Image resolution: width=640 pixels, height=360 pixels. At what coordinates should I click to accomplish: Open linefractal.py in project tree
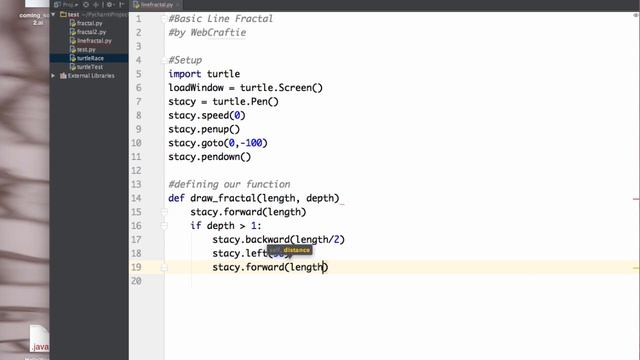click(94, 41)
